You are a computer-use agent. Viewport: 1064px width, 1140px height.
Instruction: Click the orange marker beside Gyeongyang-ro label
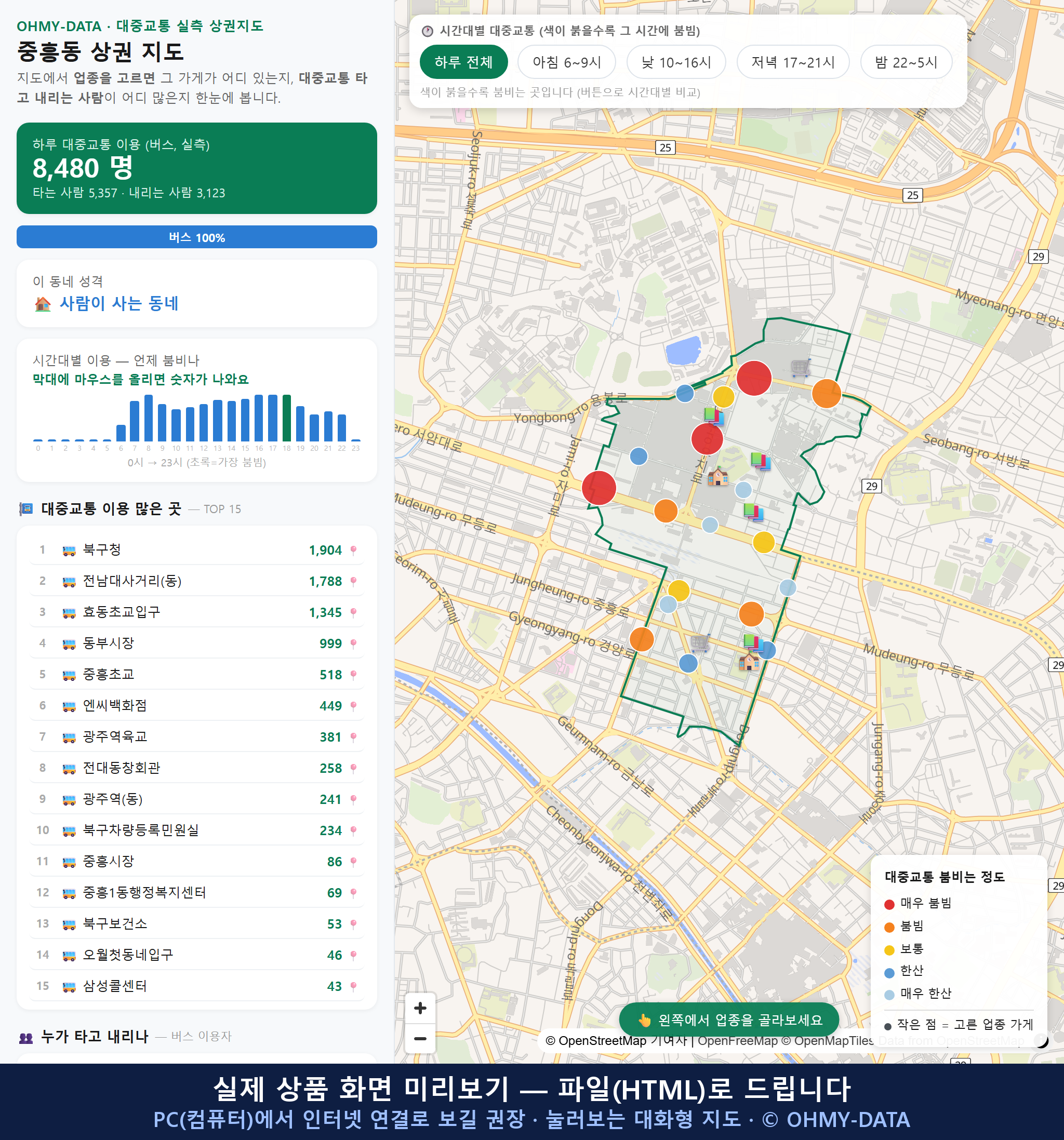[x=641, y=639]
